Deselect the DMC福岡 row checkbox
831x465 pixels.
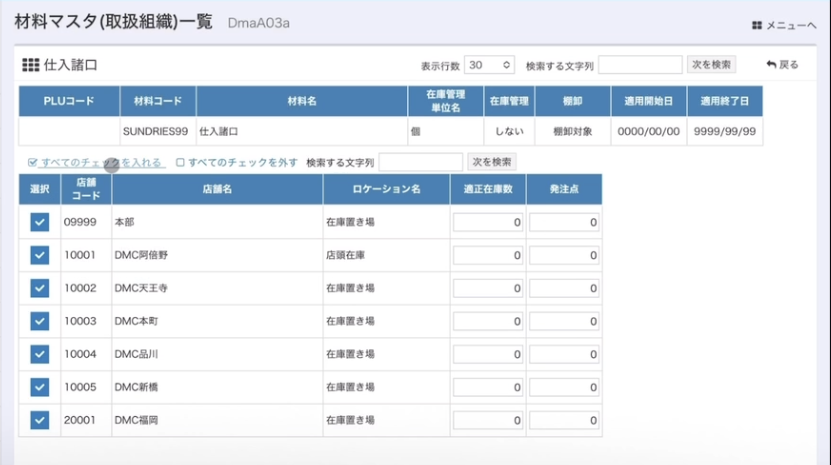tap(39, 420)
